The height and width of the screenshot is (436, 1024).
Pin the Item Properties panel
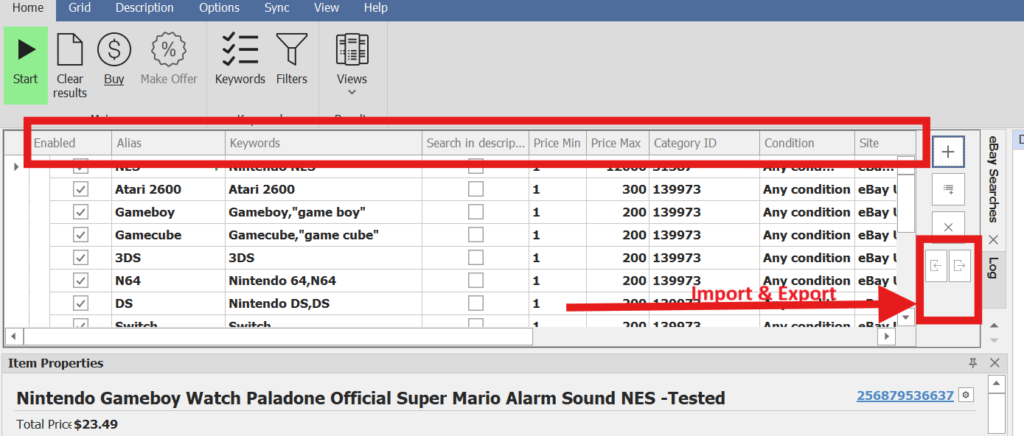point(973,363)
